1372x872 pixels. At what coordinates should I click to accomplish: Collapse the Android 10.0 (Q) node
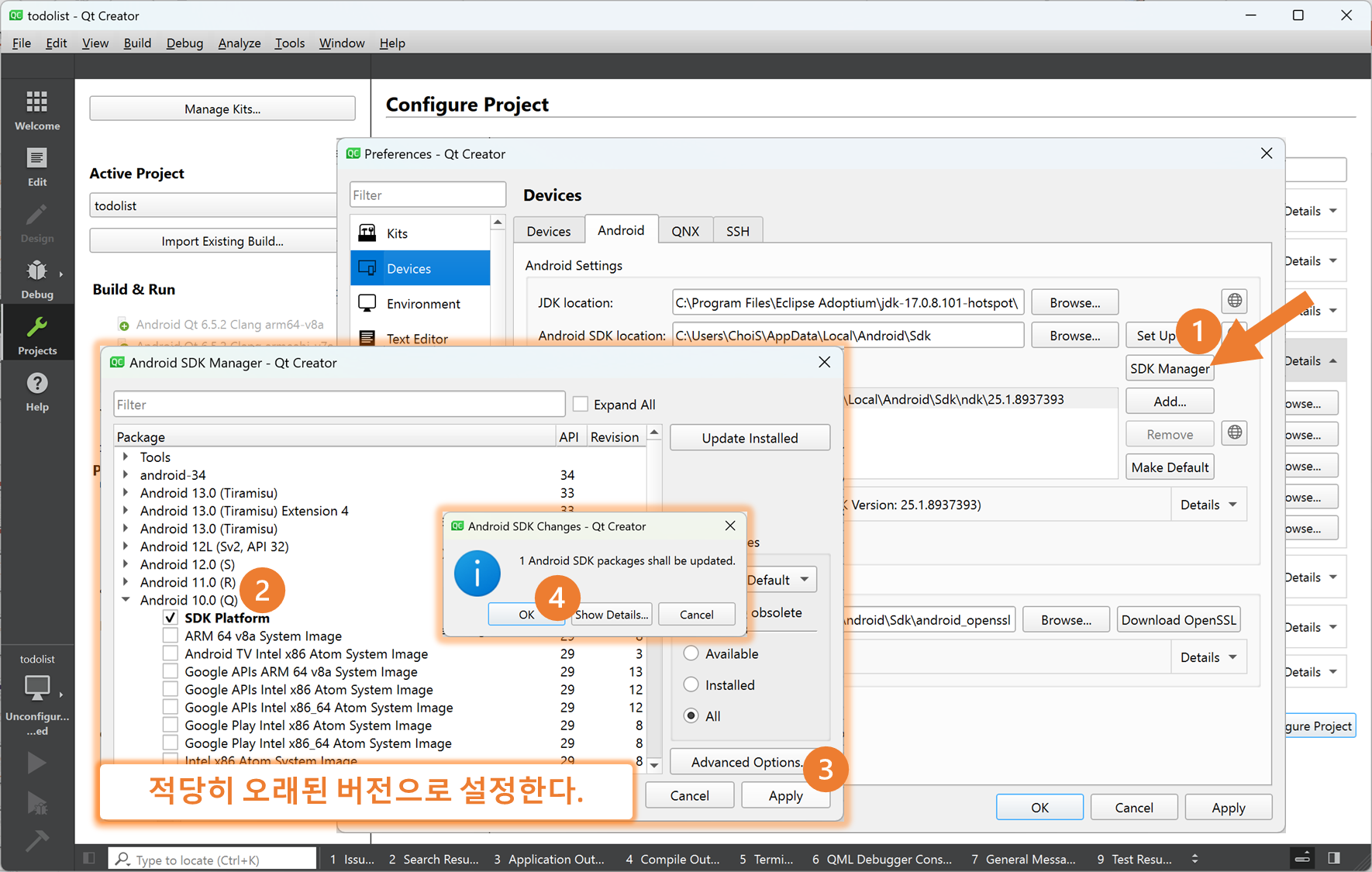coord(126,599)
